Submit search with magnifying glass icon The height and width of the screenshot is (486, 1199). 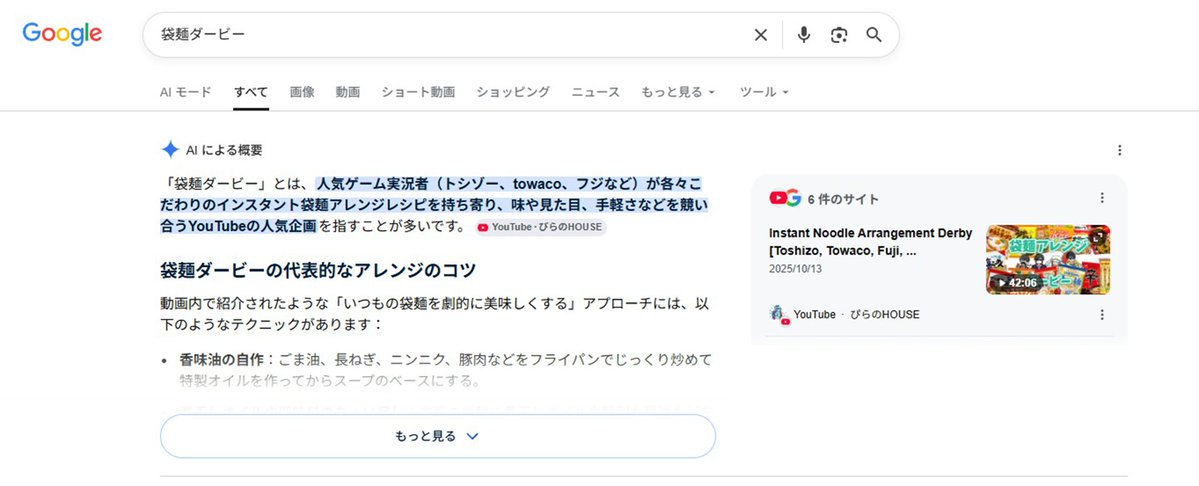point(874,35)
